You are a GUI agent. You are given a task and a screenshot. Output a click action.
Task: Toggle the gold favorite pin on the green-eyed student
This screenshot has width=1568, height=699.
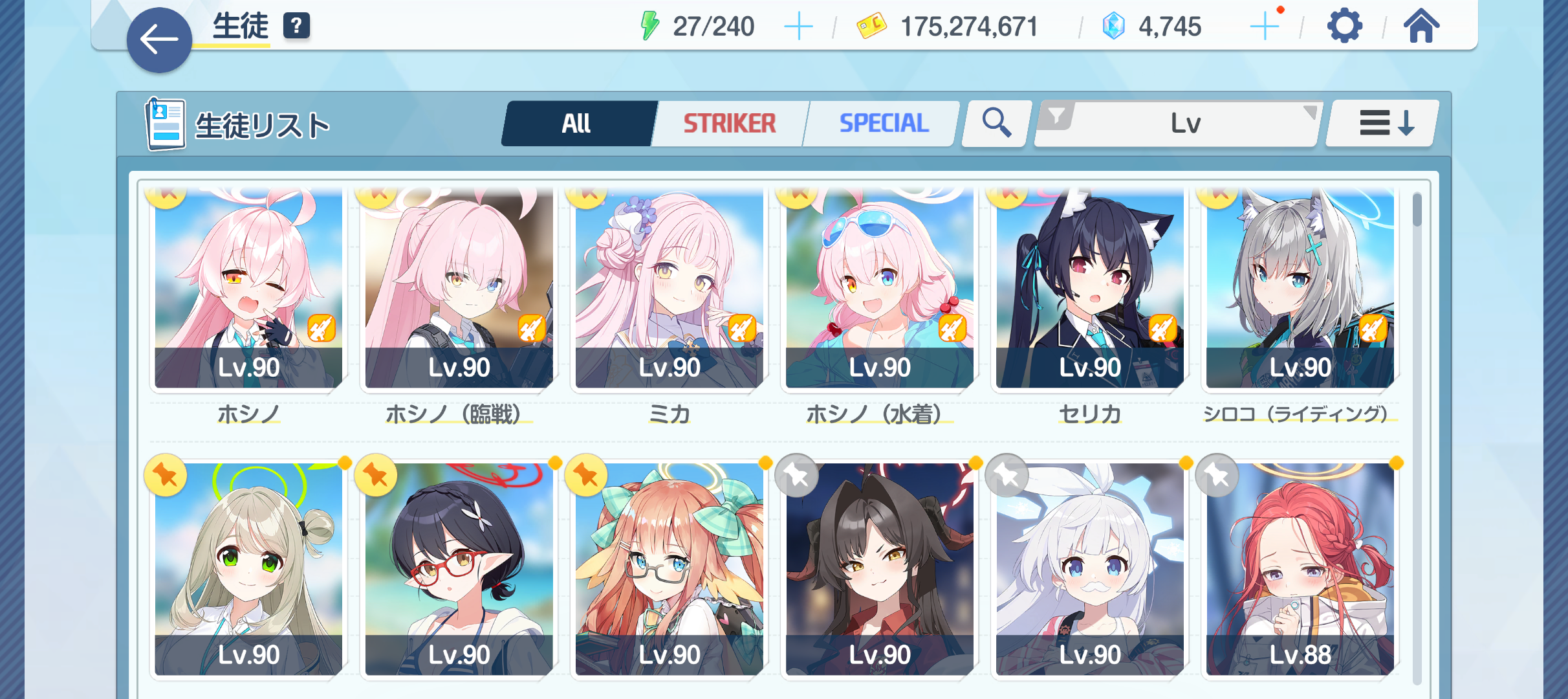tap(166, 476)
